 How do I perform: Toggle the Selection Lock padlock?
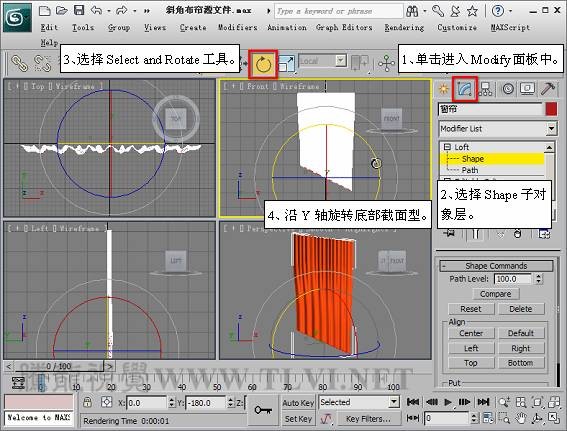pyautogui.click(x=87, y=402)
